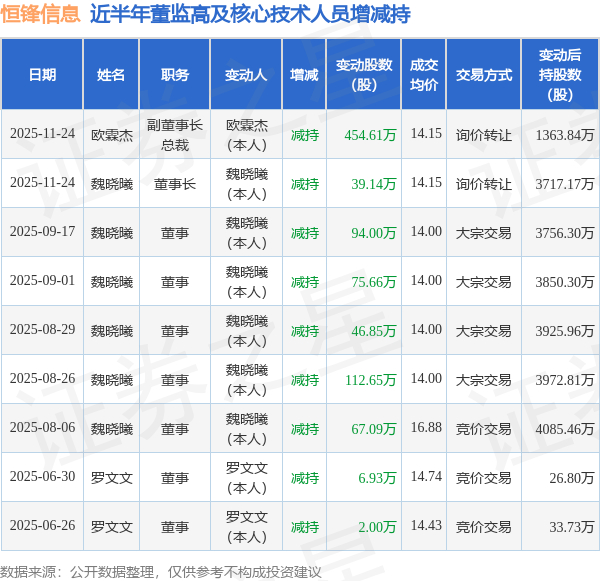The height and width of the screenshot is (581, 600).
Task: Click the 75.66万 share change value
Action: coord(373,282)
